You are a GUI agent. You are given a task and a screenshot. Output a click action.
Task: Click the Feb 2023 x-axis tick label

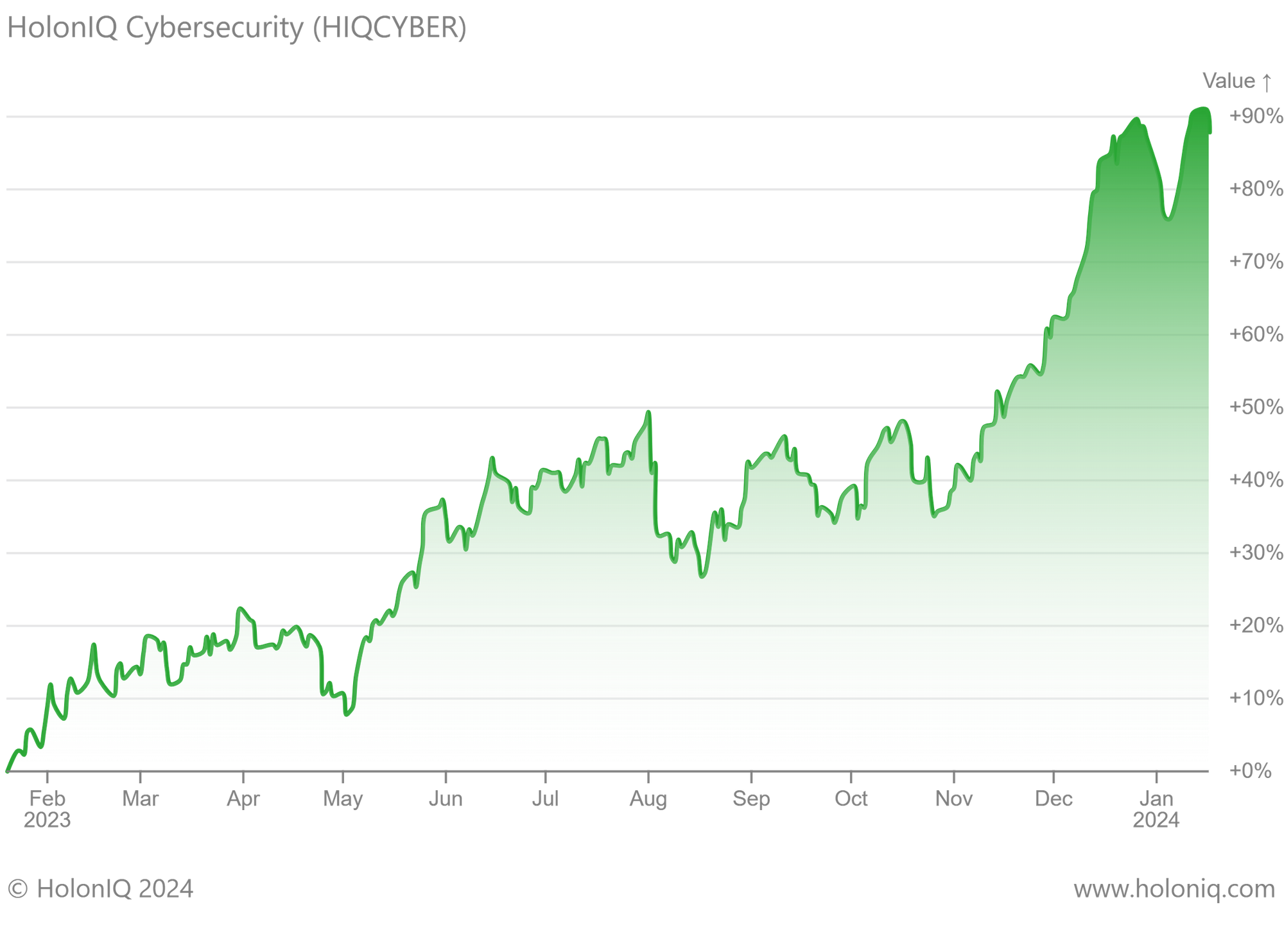(47, 809)
